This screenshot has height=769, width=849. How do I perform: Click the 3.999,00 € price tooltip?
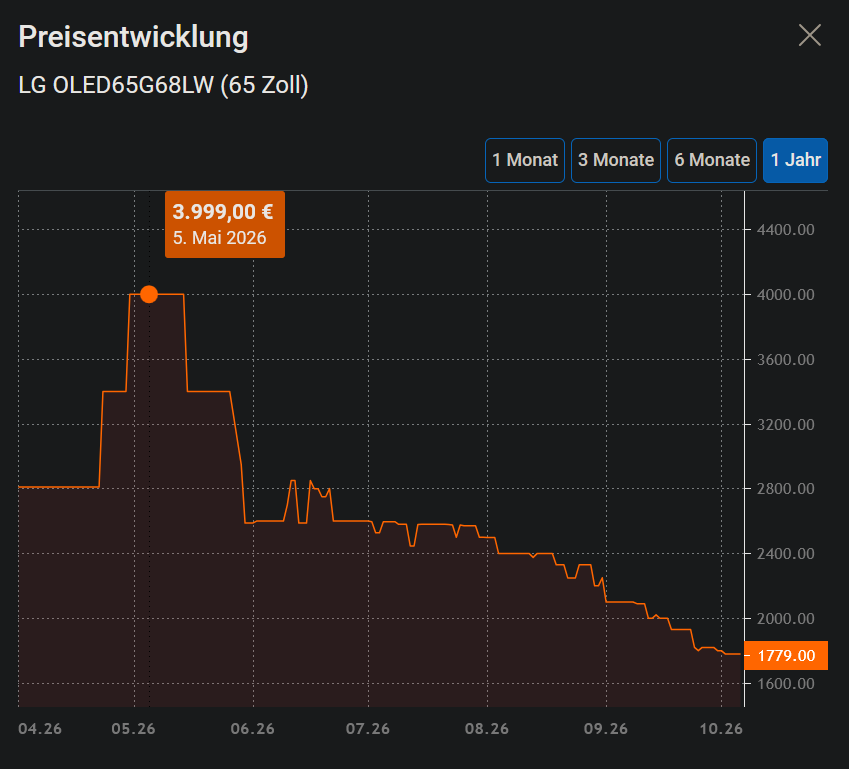tap(225, 224)
